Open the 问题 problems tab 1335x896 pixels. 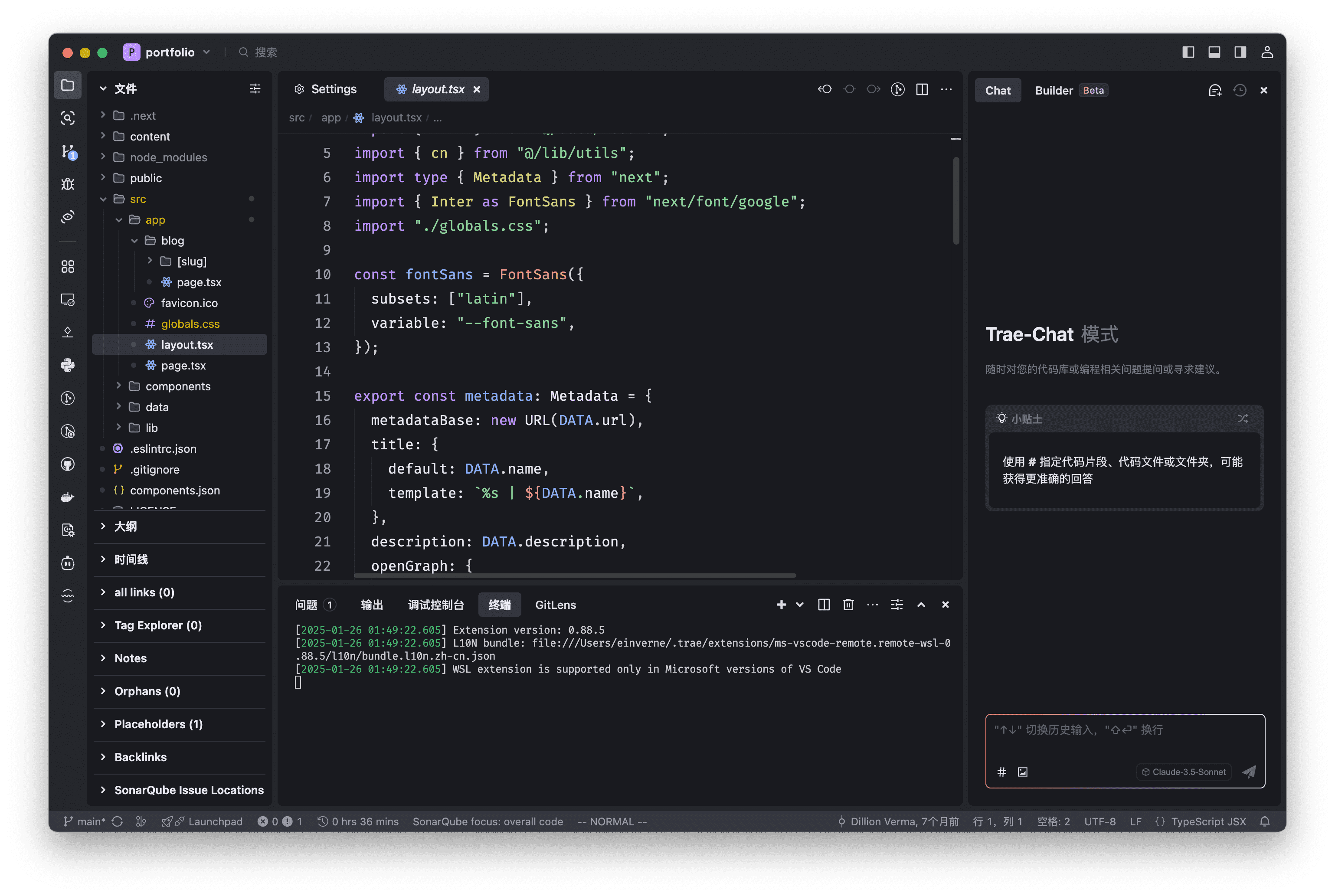[315, 605]
